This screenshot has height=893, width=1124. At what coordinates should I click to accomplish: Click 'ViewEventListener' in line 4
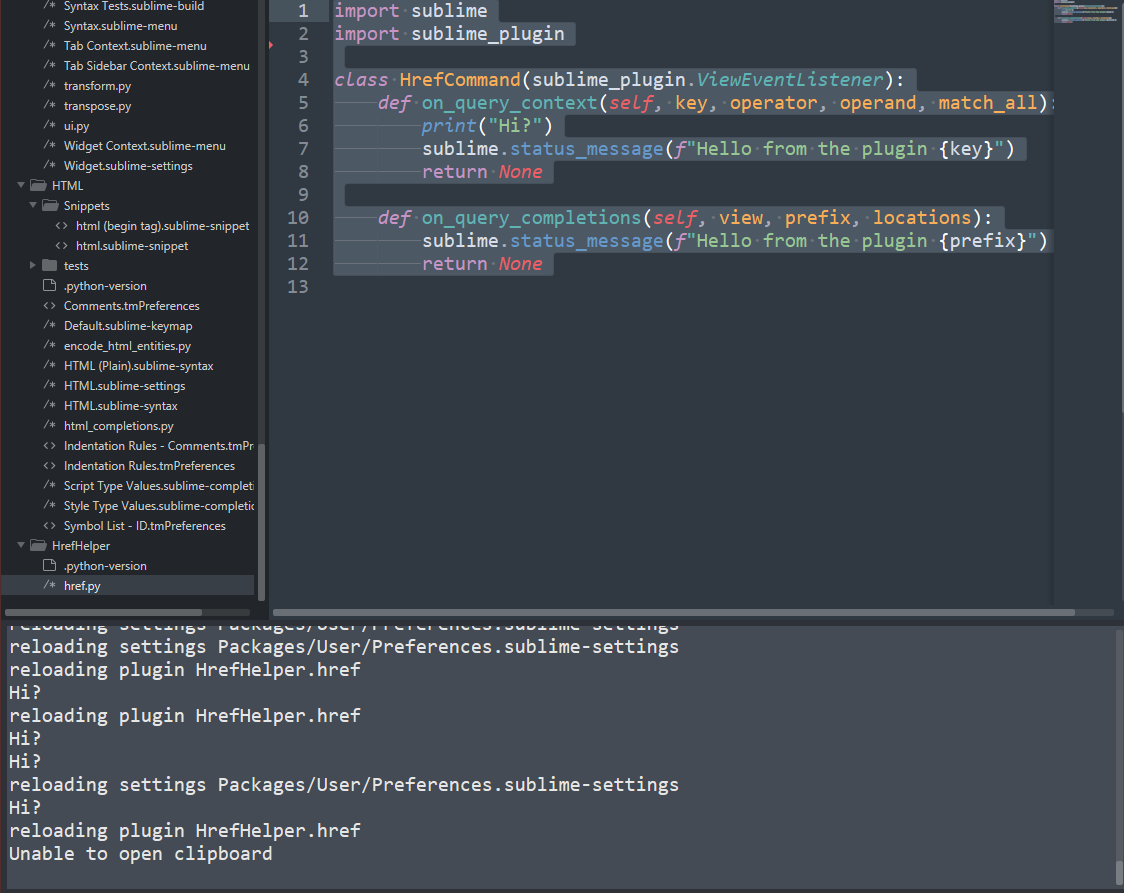tap(790, 80)
